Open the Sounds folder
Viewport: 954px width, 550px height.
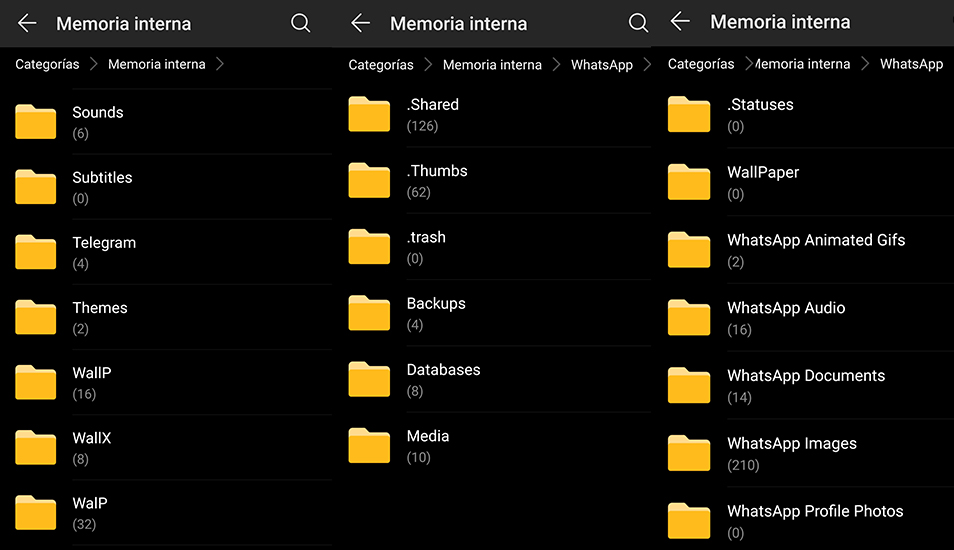click(166, 122)
